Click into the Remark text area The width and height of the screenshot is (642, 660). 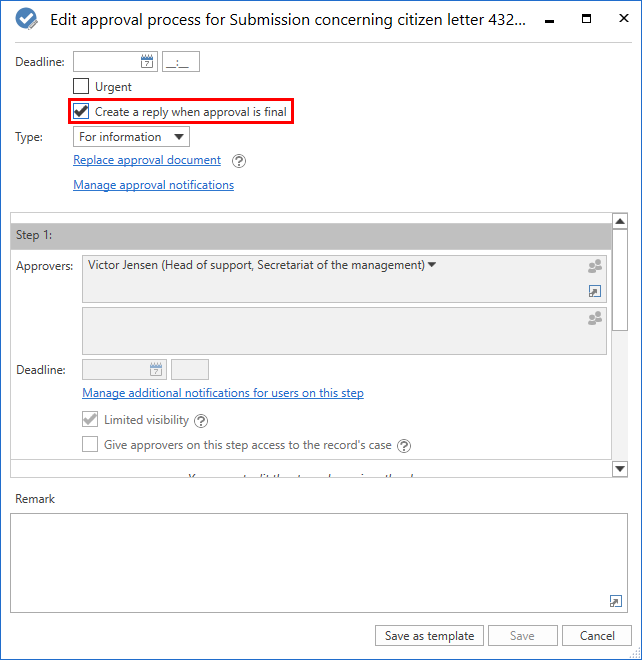pyautogui.click(x=310, y=560)
